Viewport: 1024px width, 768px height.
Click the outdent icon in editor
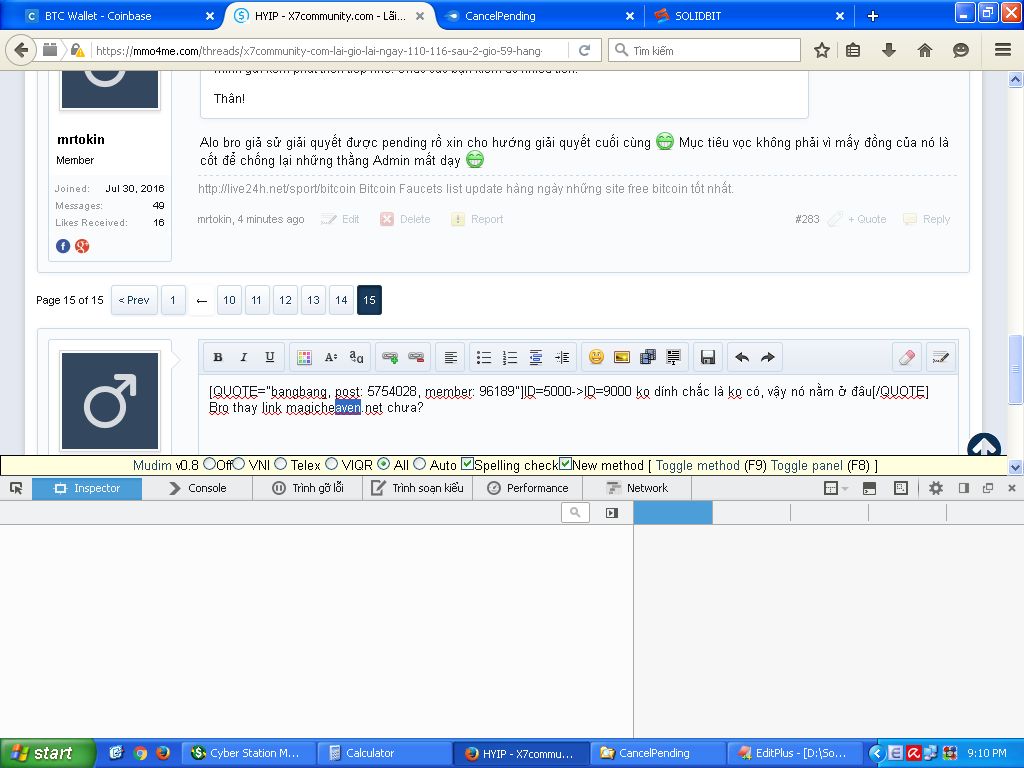[x=536, y=357]
